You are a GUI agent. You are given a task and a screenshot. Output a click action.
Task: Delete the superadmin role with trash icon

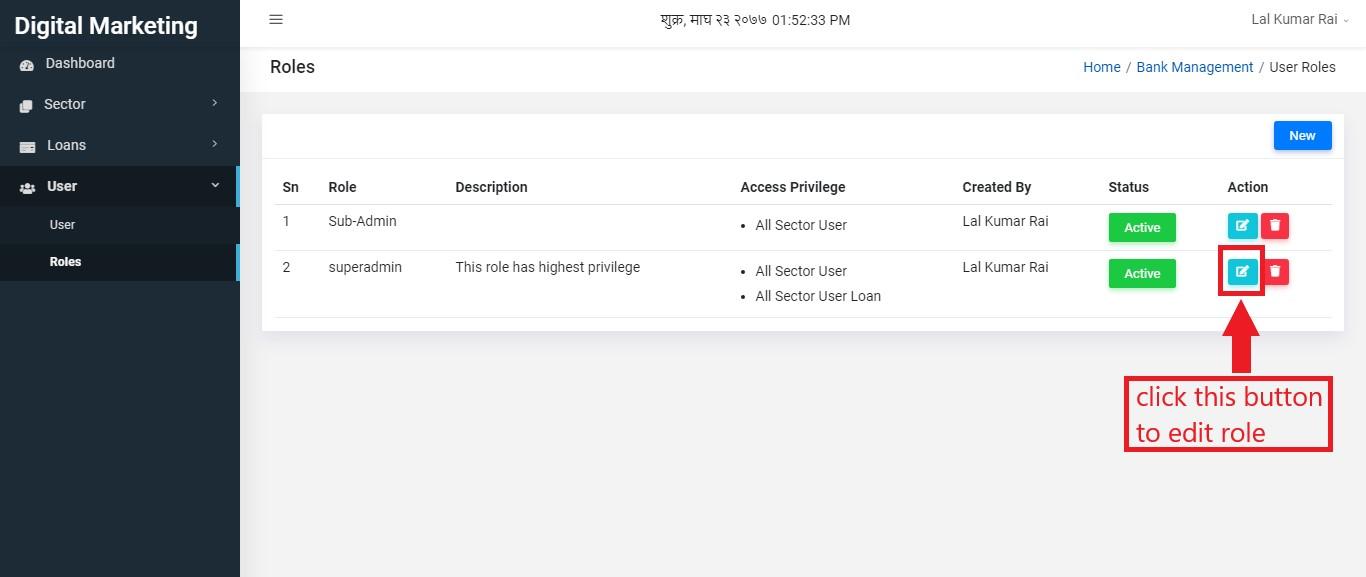coord(1275,271)
